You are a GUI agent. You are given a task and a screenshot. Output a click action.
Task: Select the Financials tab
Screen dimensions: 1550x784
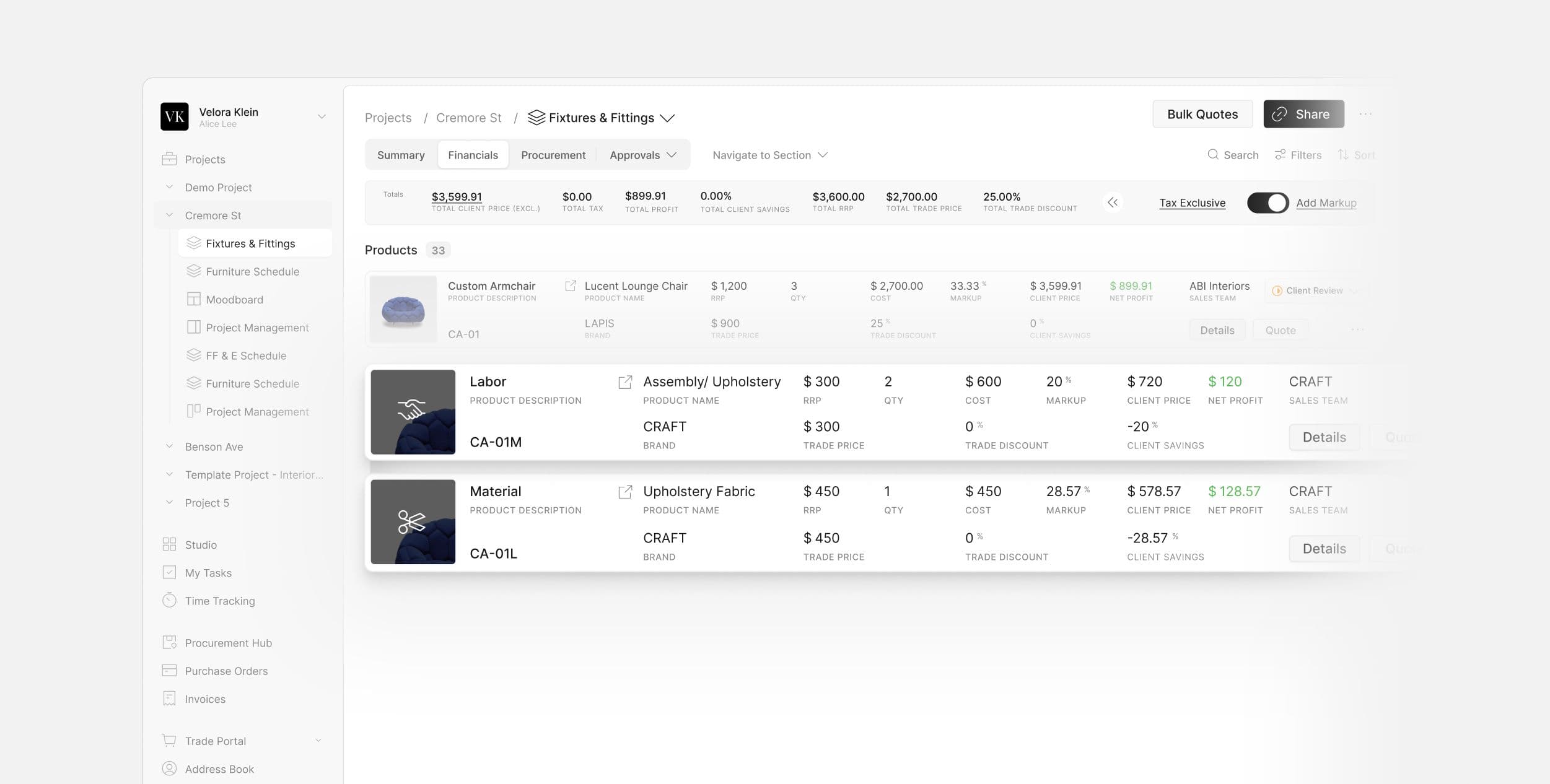[472, 155]
